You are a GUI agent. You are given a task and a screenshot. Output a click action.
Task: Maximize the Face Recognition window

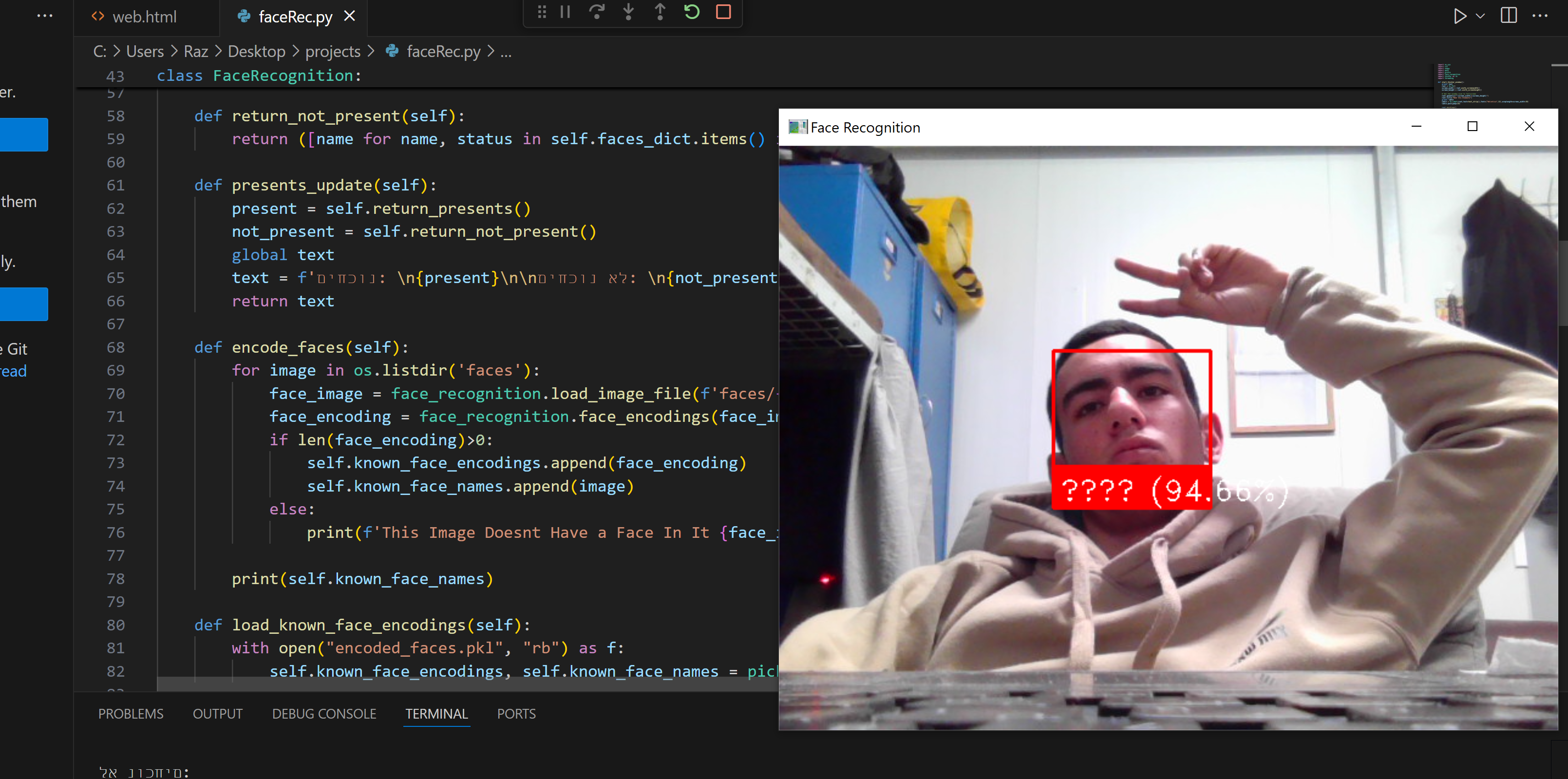[x=1472, y=127]
